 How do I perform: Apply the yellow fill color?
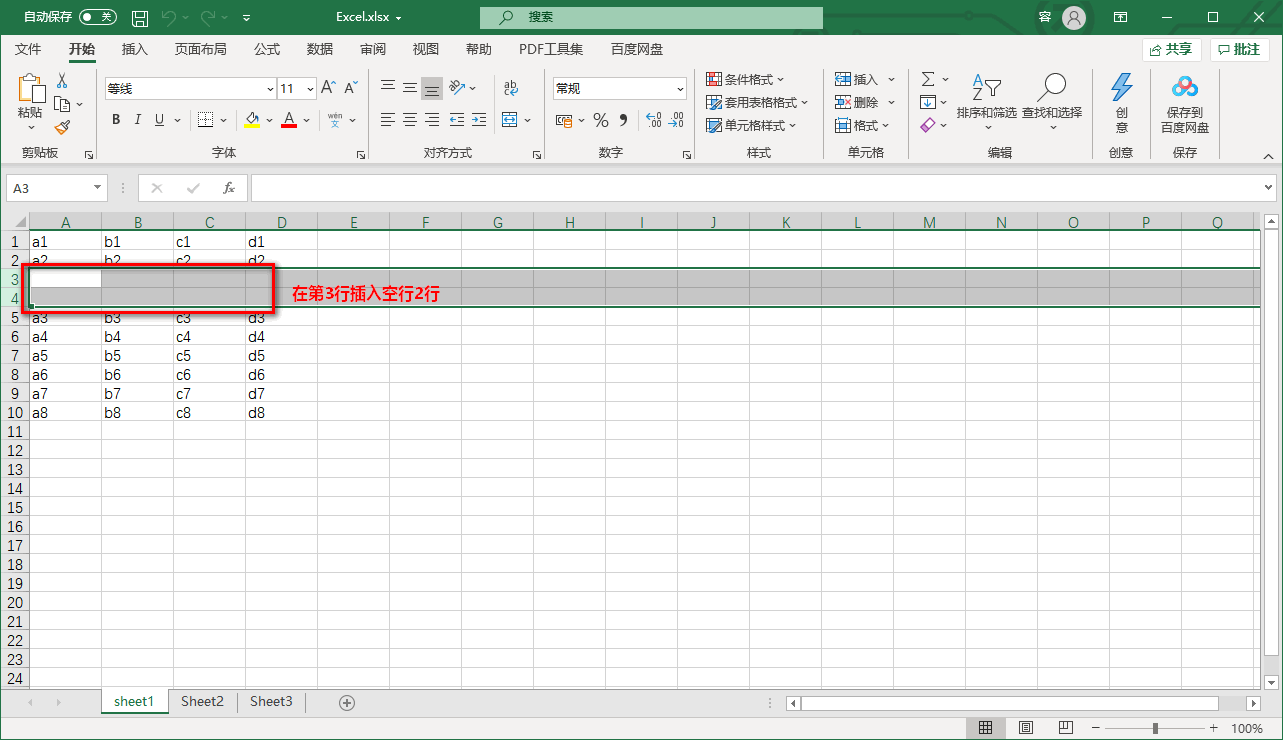(252, 120)
